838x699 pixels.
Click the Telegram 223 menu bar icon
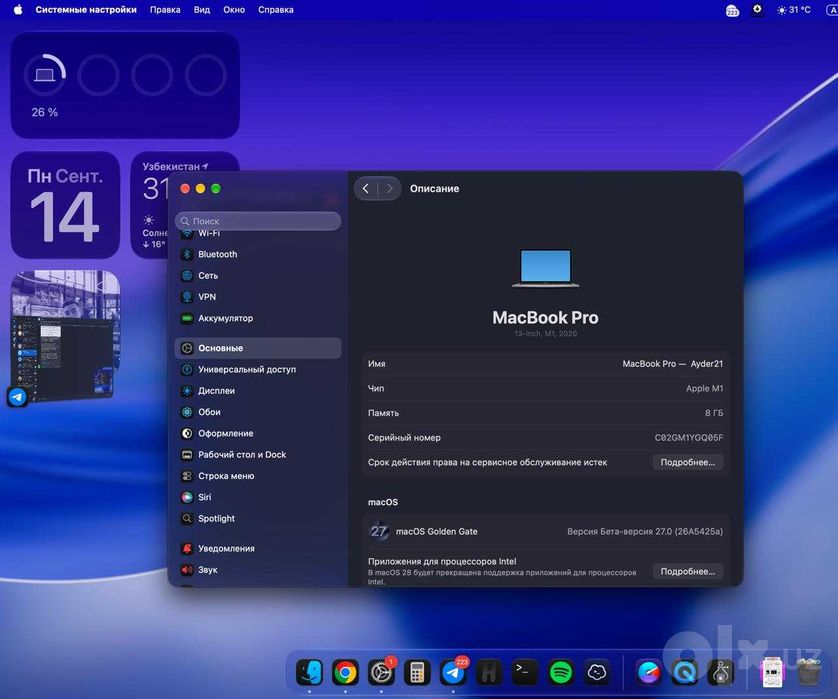[732, 10]
